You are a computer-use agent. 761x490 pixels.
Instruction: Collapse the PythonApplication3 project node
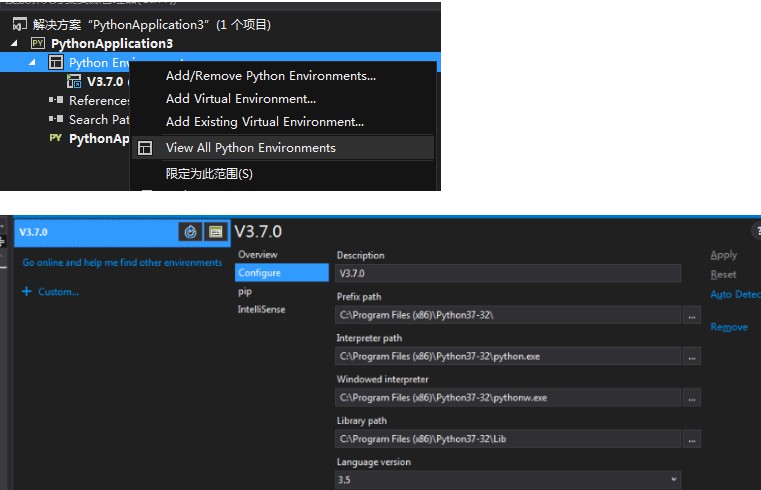15,43
